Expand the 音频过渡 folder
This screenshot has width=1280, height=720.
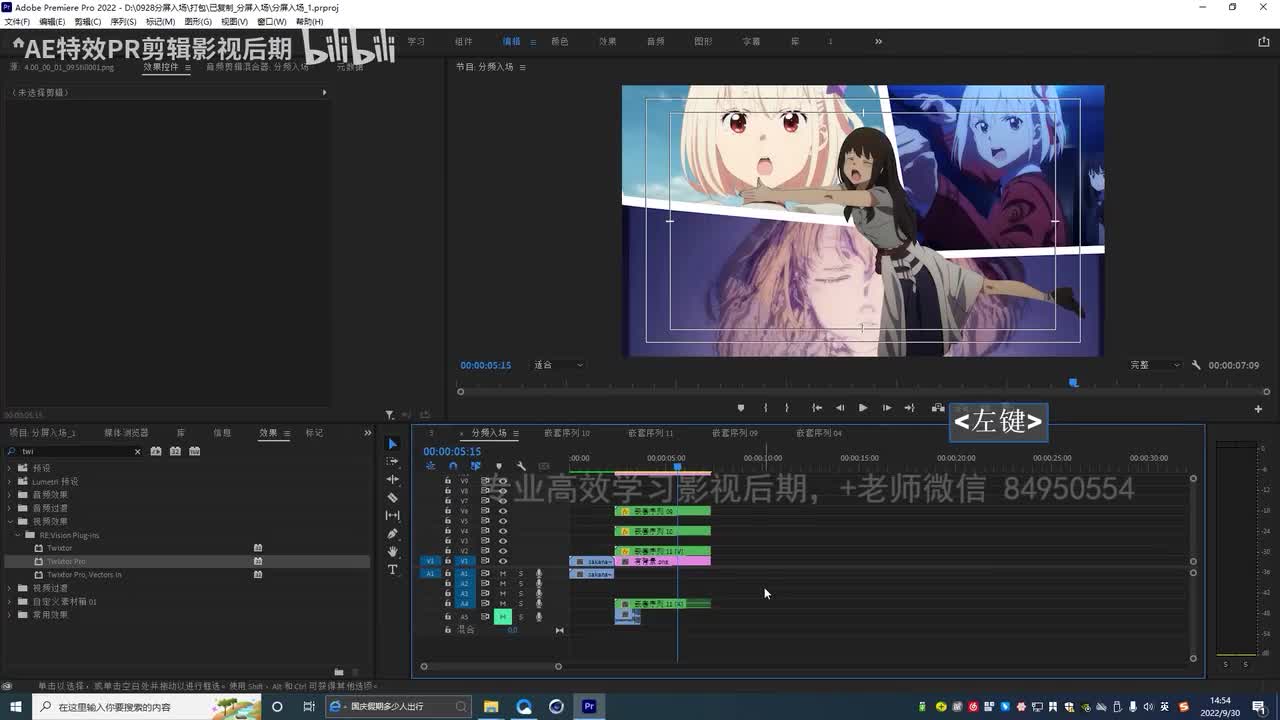tap(11, 508)
